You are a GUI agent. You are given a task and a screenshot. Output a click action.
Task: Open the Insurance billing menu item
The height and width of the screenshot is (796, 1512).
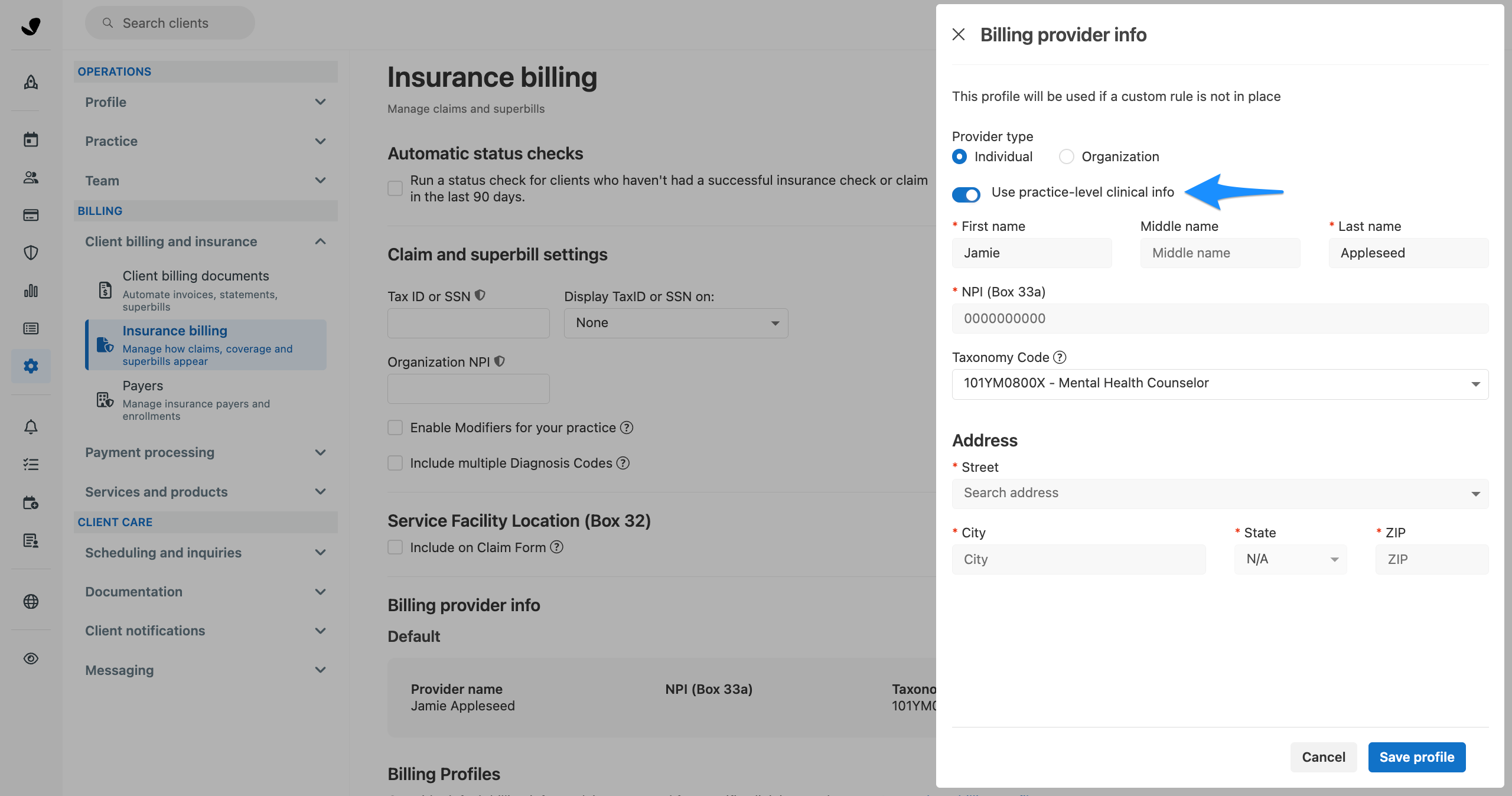206,345
